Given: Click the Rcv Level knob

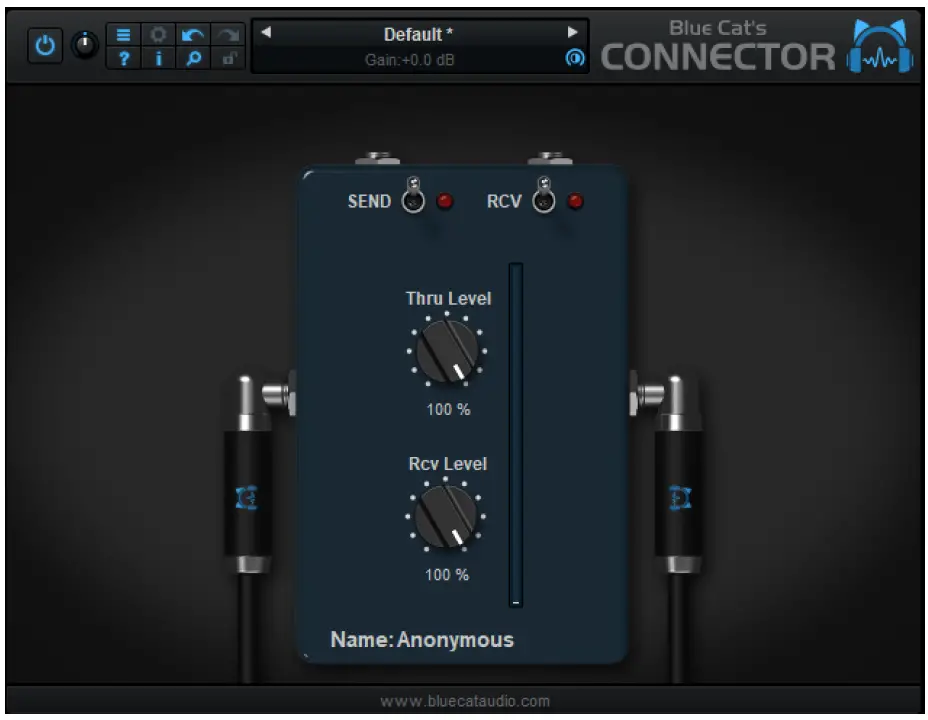Looking at the screenshot, I should tap(447, 514).
